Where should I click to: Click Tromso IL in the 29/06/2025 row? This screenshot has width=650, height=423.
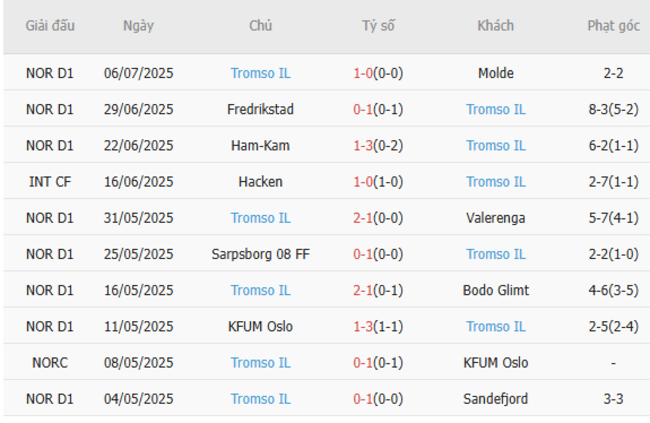(496, 109)
